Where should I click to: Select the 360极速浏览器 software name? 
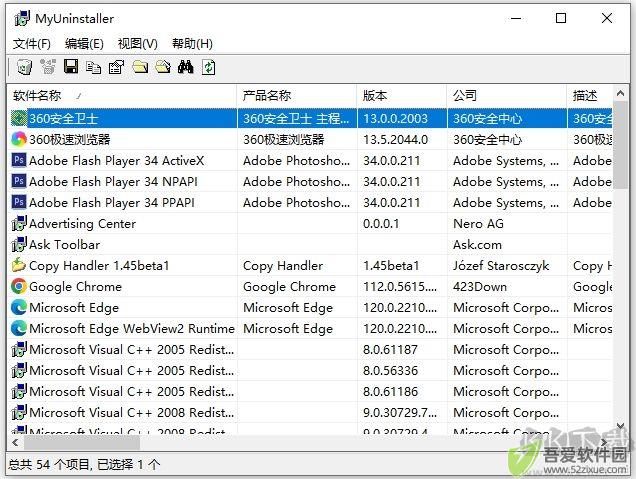tap(70, 140)
